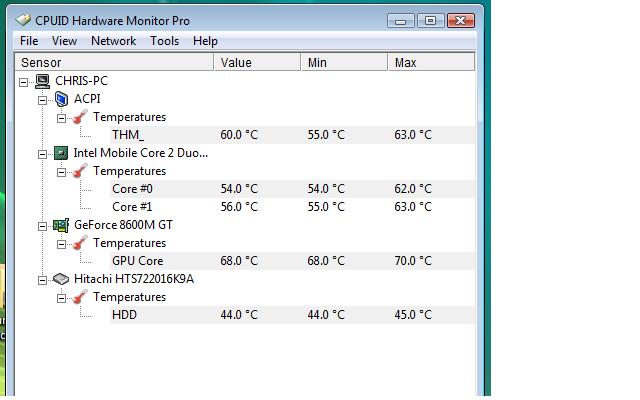Select the Core #1 sensor row
Viewport: 640px width, 400px height.
[x=292, y=207]
